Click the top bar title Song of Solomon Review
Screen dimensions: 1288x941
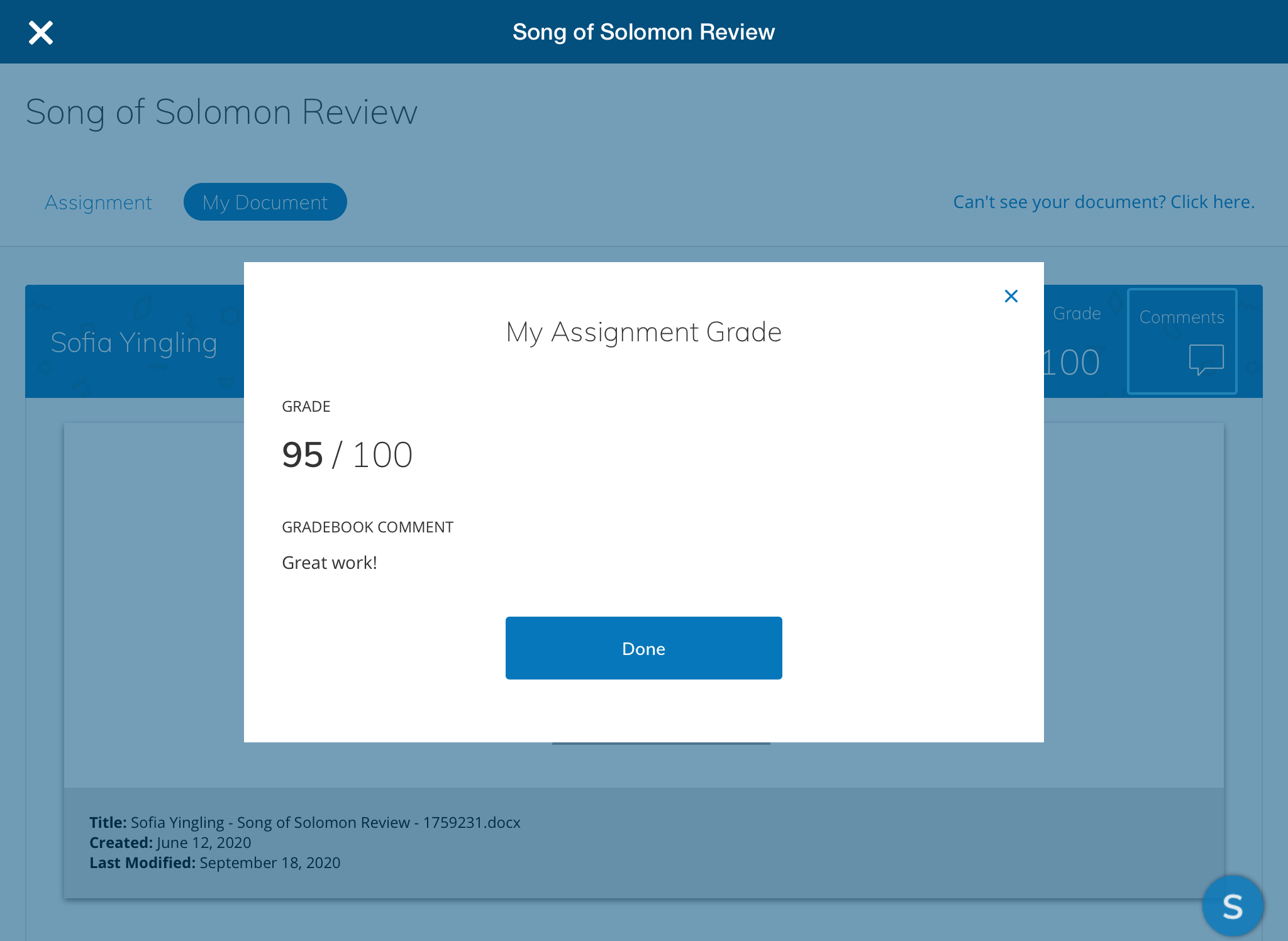[643, 32]
